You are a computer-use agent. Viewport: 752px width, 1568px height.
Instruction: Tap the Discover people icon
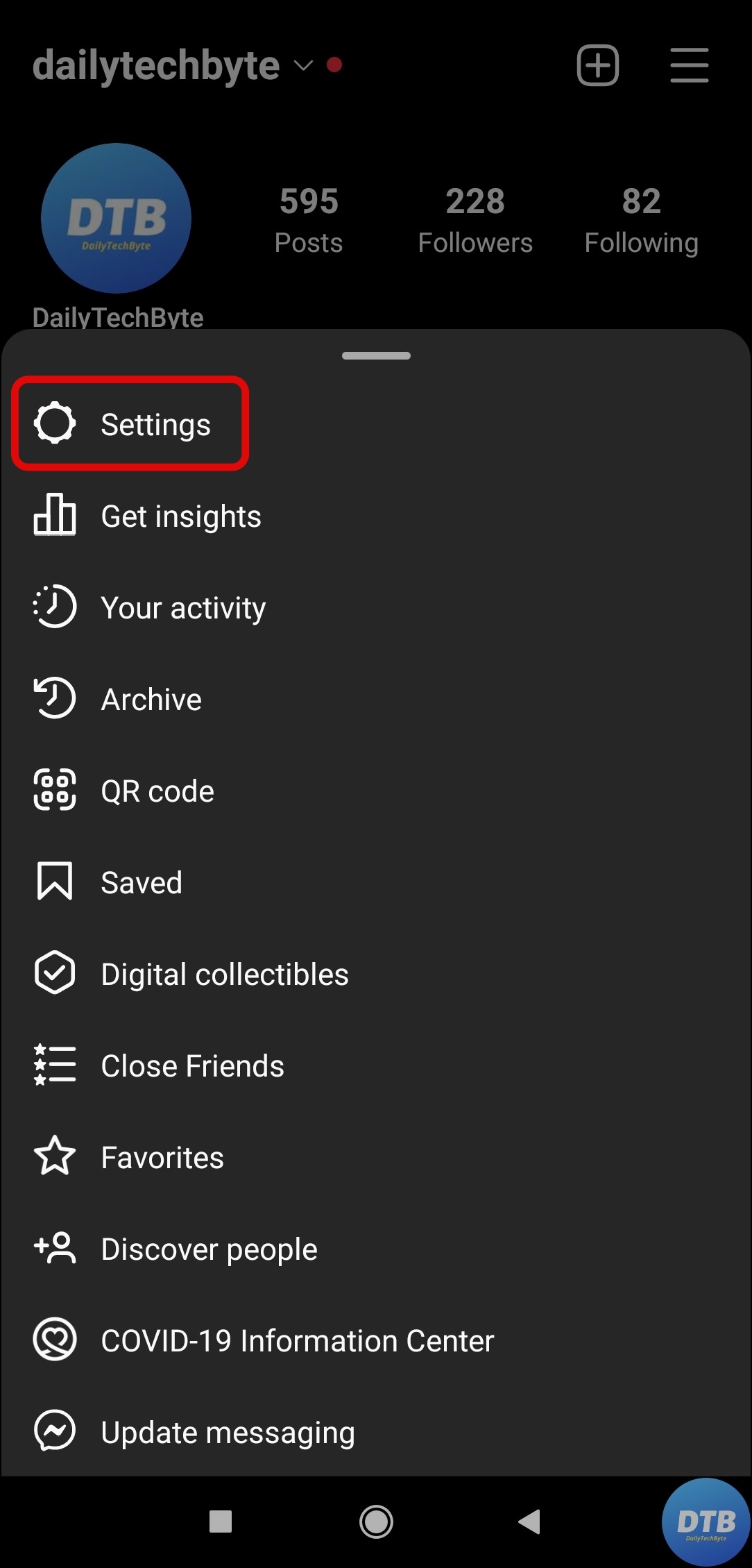coord(54,1248)
